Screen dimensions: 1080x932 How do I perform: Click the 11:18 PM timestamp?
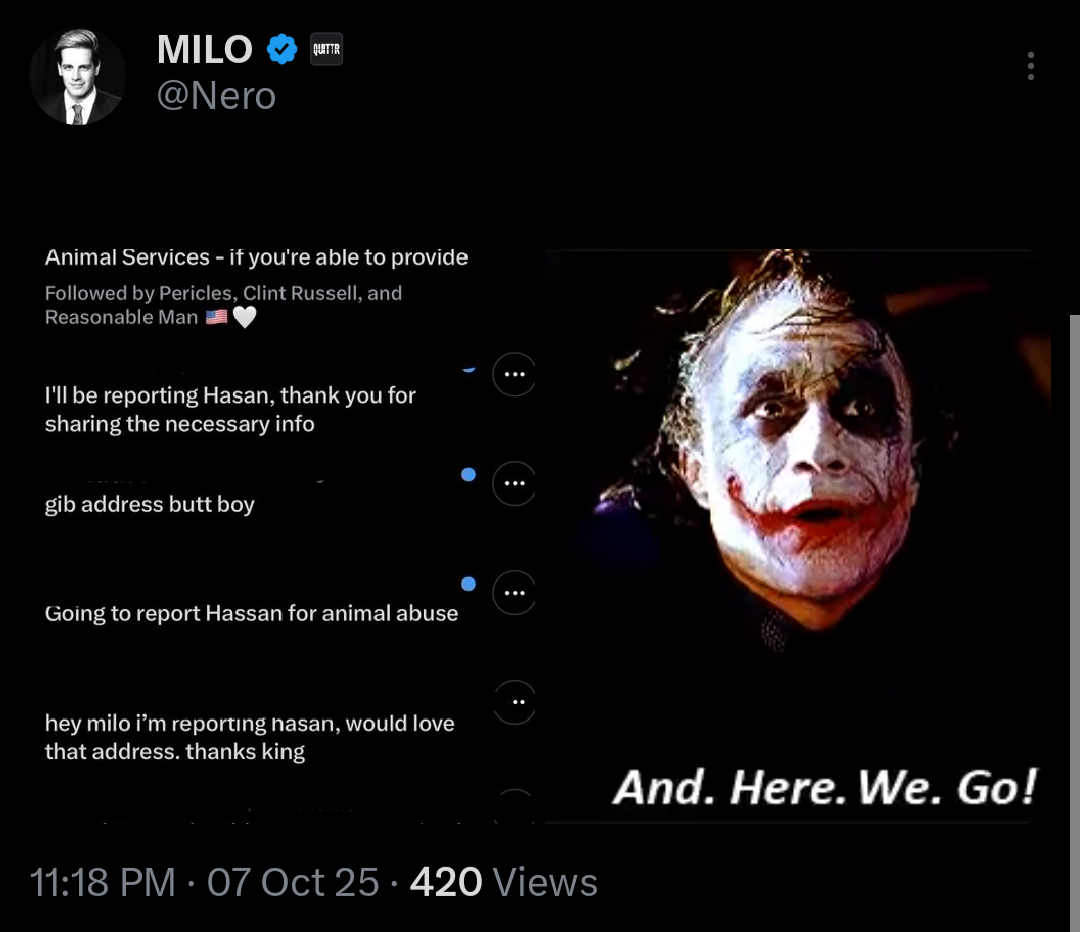102,882
